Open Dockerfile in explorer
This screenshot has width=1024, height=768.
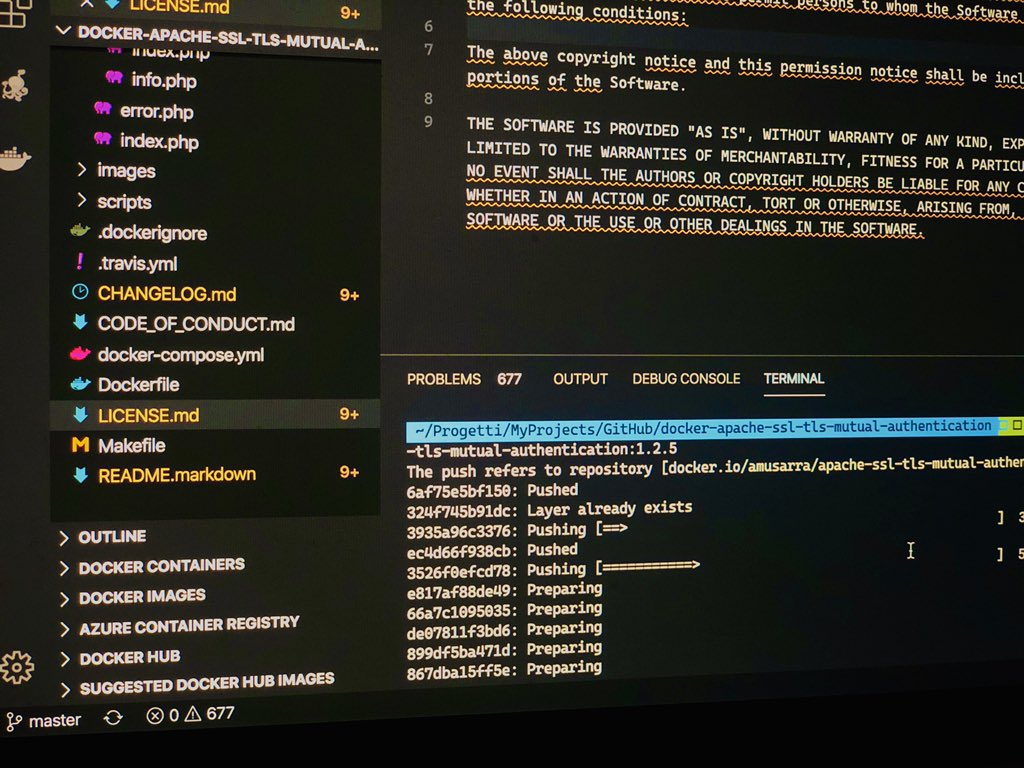click(138, 385)
